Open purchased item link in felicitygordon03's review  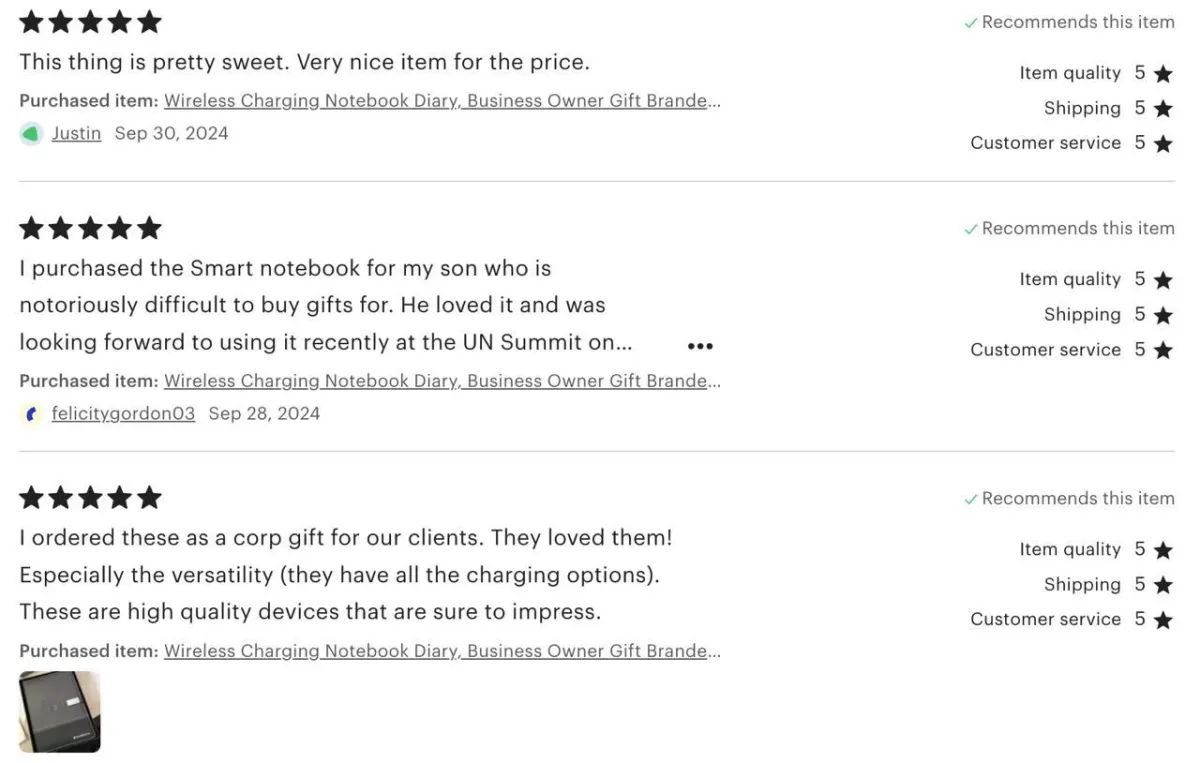[x=441, y=381]
